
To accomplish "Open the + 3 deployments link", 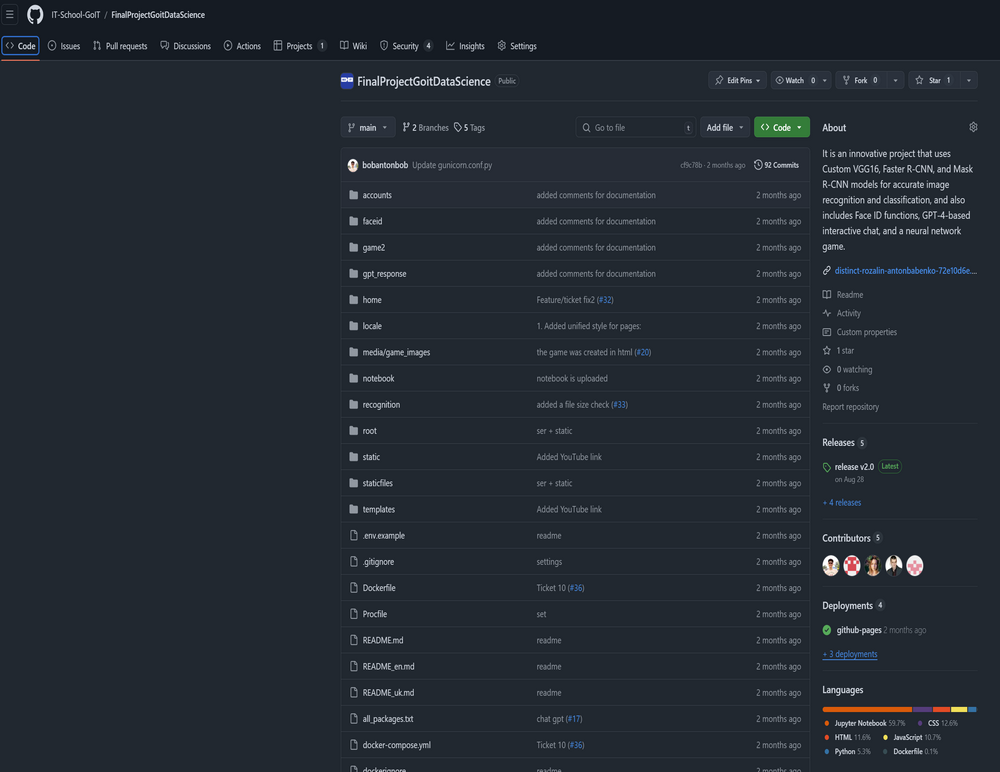I will click(x=849, y=654).
